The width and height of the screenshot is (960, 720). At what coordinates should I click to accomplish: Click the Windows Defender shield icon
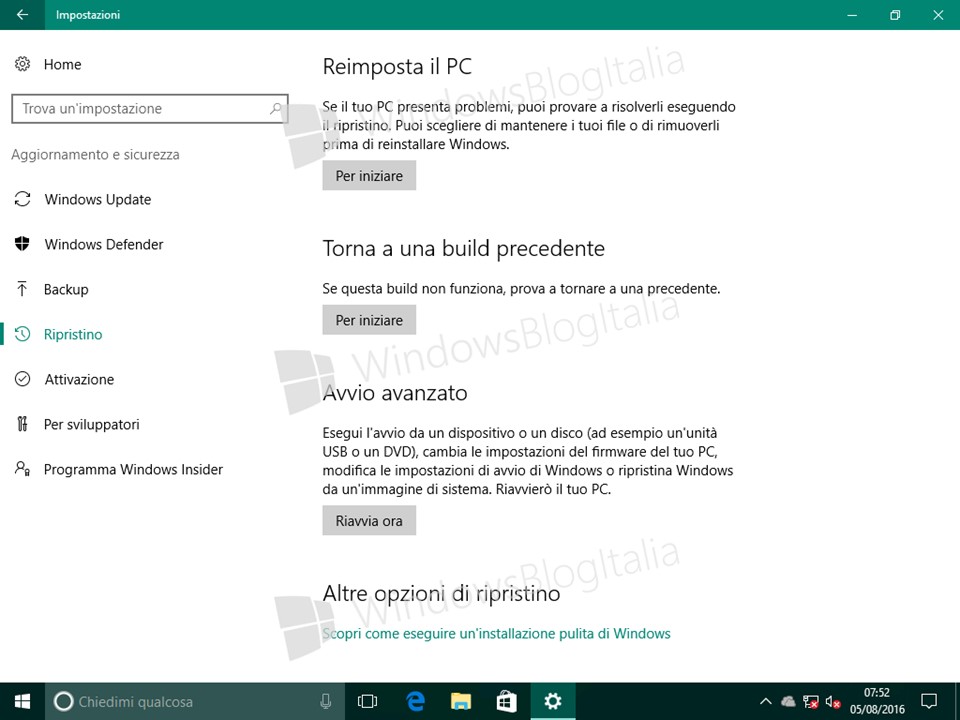[x=22, y=244]
